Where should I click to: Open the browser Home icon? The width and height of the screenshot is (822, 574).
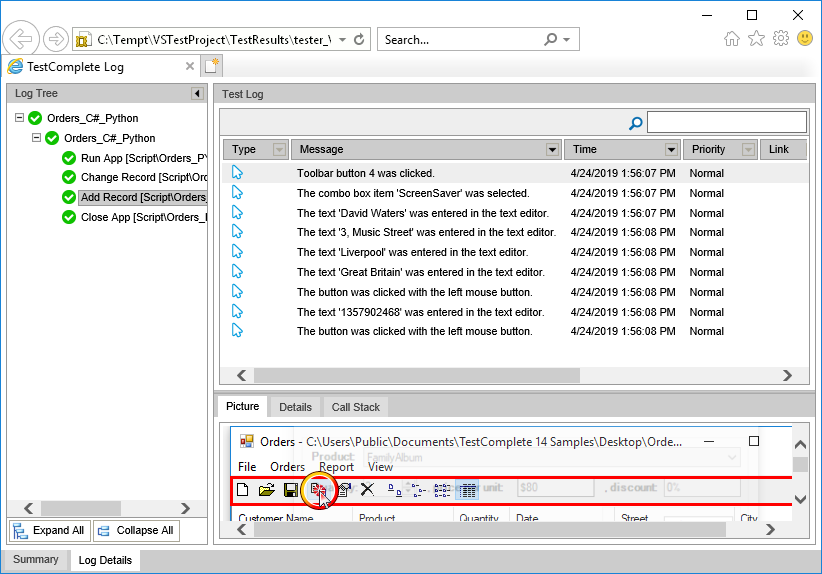732,38
